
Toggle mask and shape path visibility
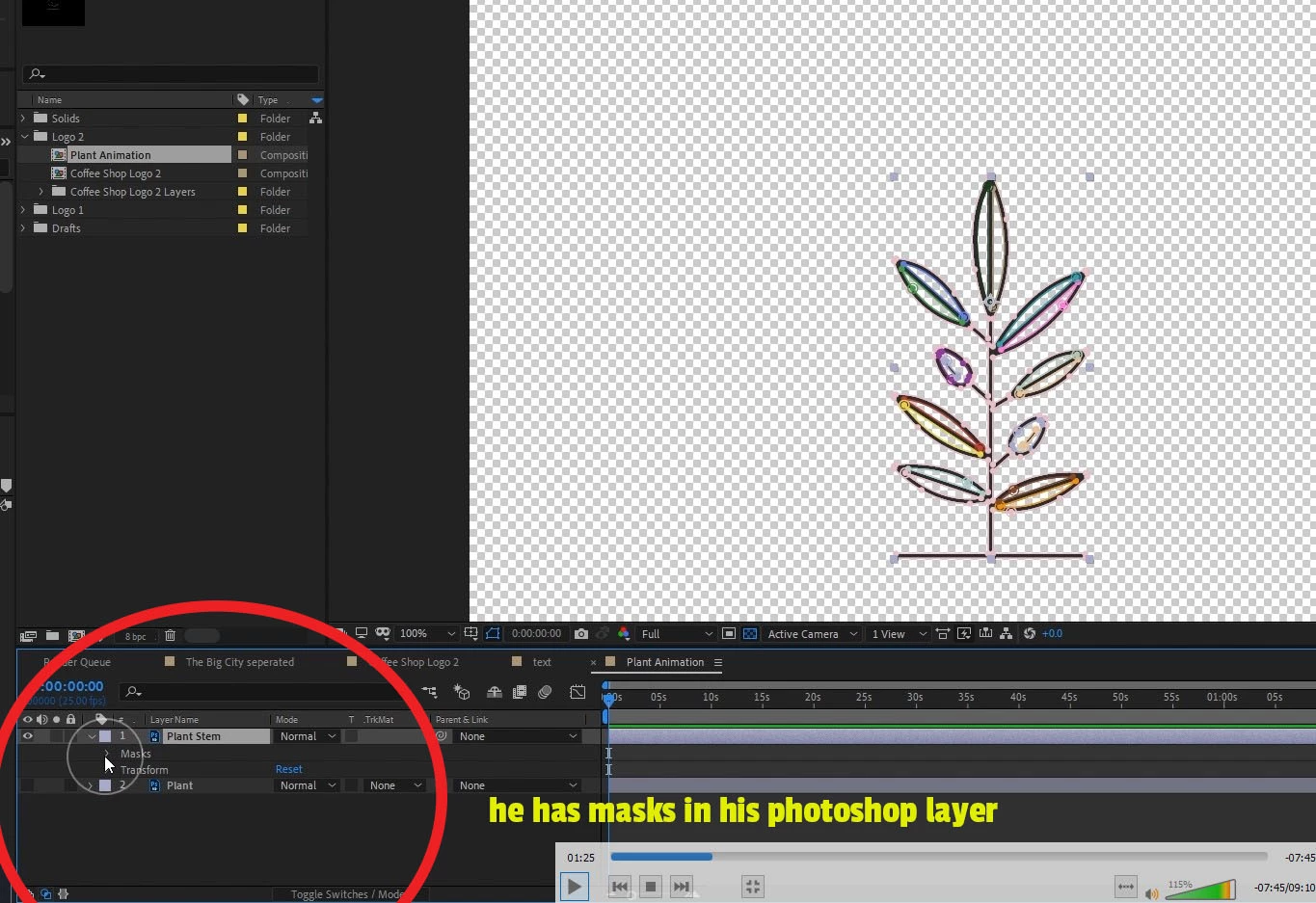pos(493,634)
